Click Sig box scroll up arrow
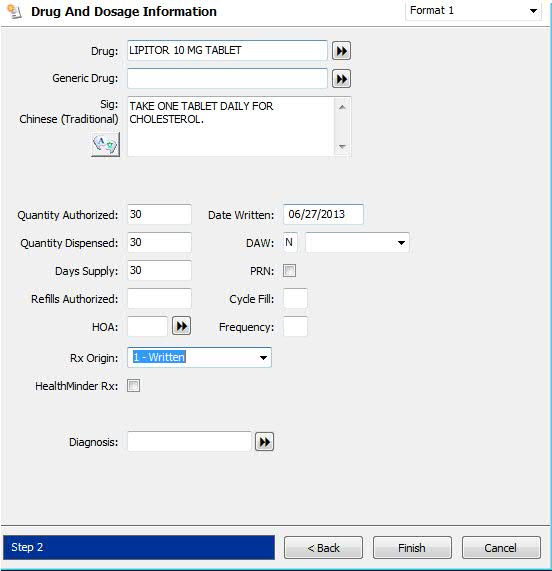Image resolution: width=552 pixels, height=571 pixels. click(x=342, y=107)
